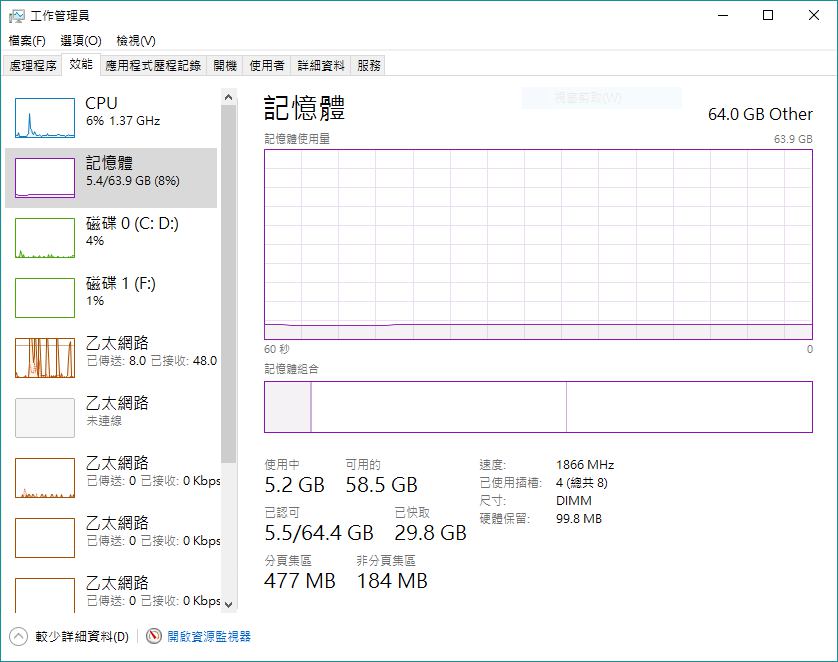This screenshot has width=838, height=662.
Task: Select the CPU usage graph thumbnail
Action: point(45,118)
